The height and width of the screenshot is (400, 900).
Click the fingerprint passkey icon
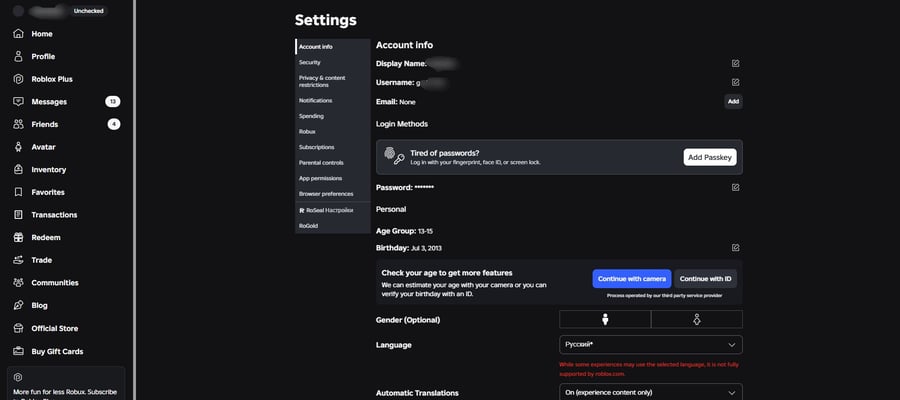tap(394, 156)
